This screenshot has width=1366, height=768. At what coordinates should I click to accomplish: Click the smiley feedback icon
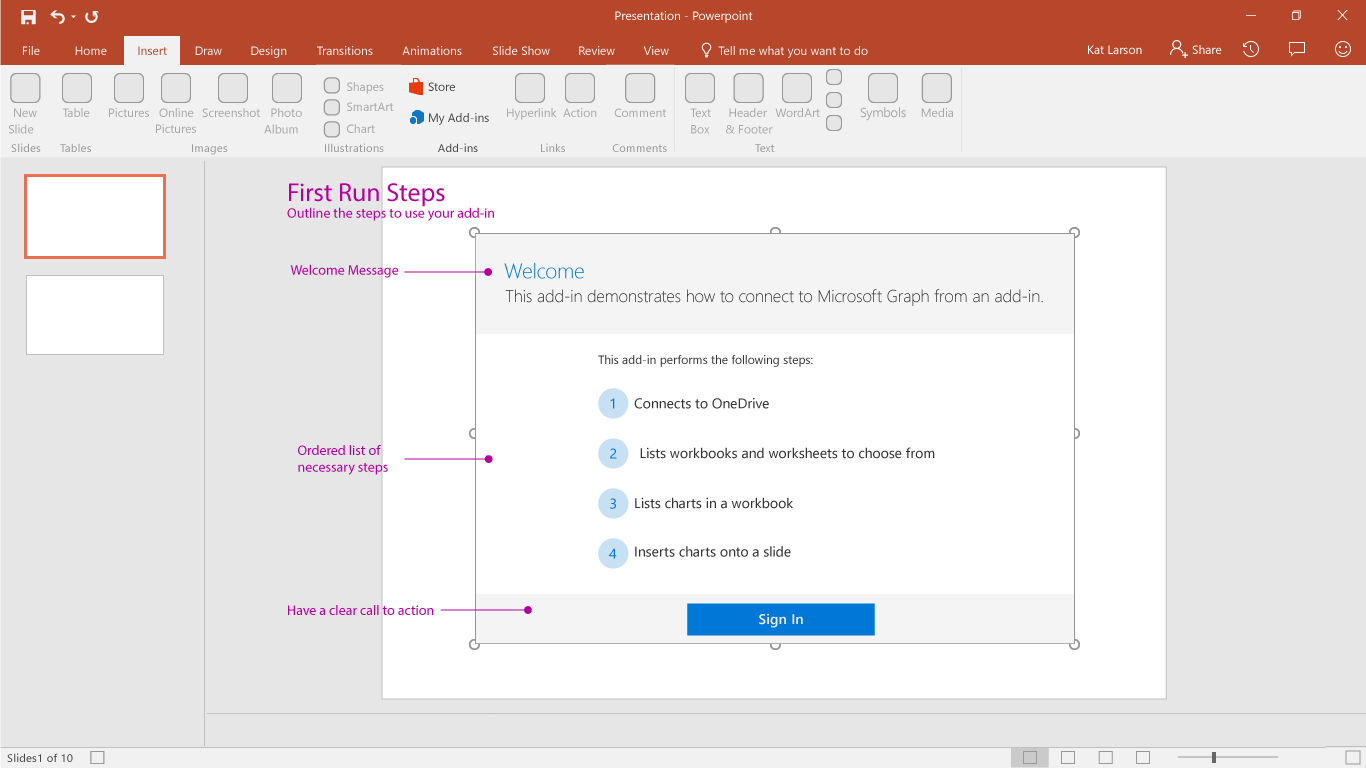point(1343,49)
